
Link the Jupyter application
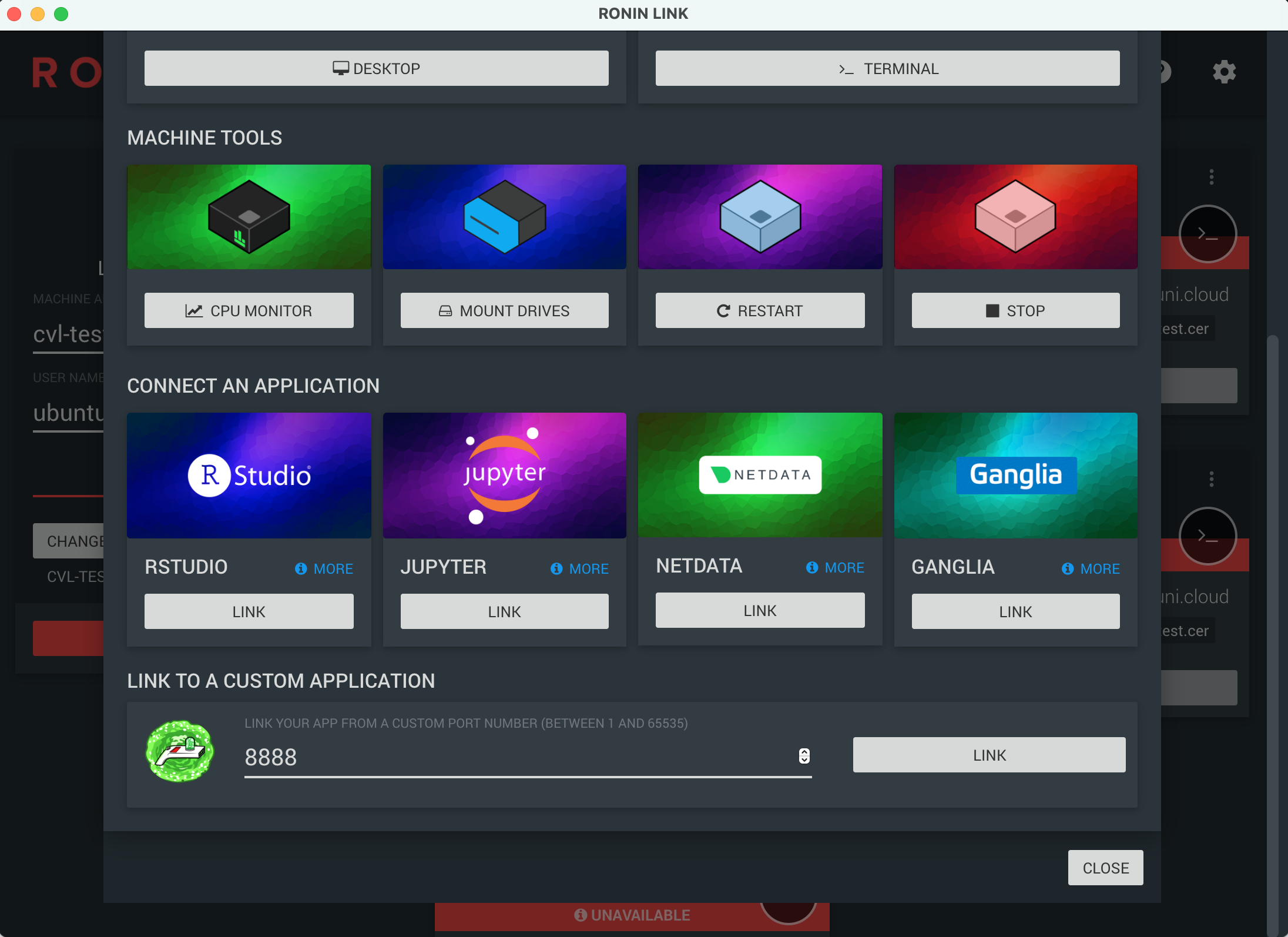coord(505,611)
